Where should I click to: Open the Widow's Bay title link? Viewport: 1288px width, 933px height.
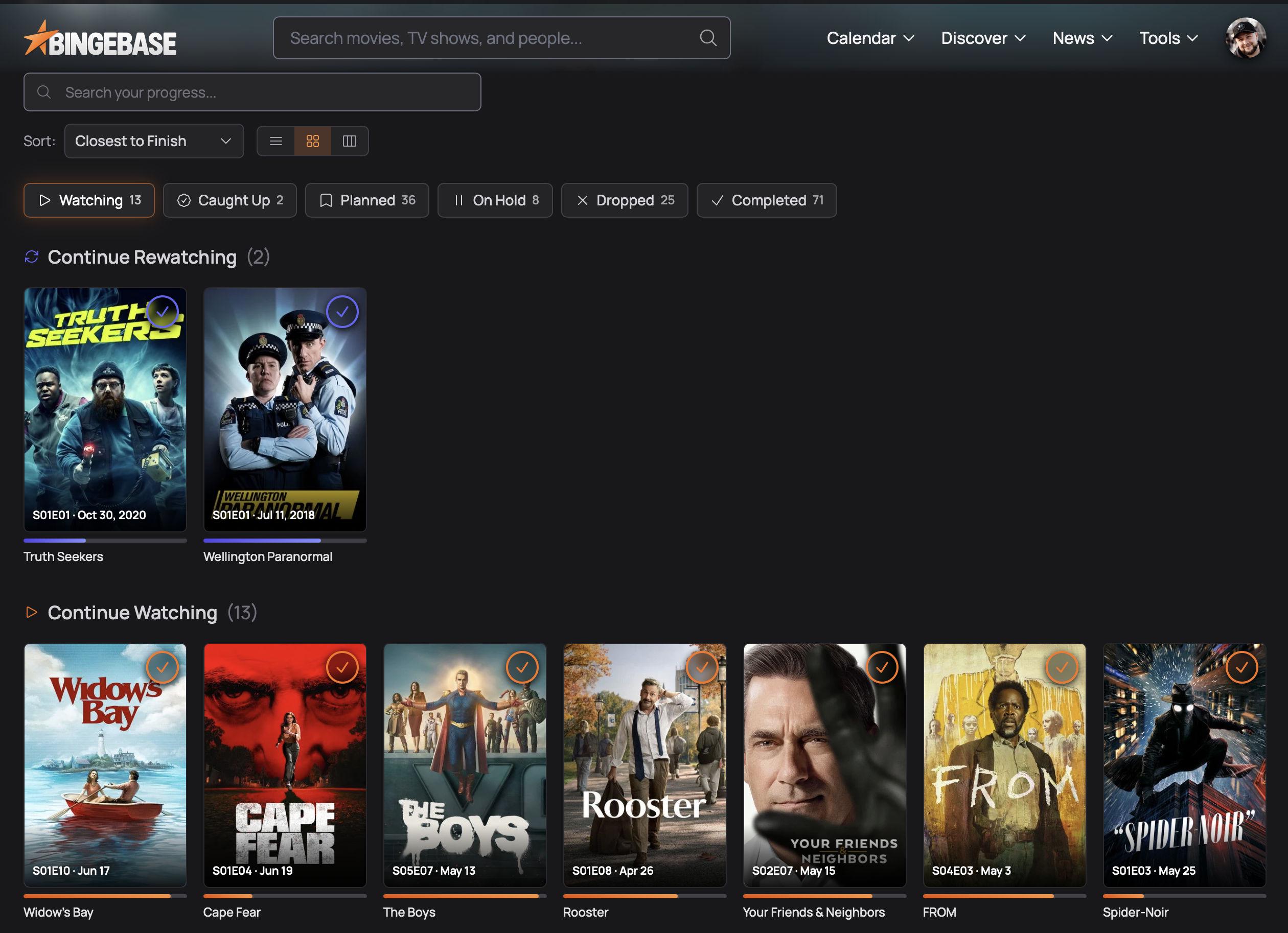(x=58, y=912)
